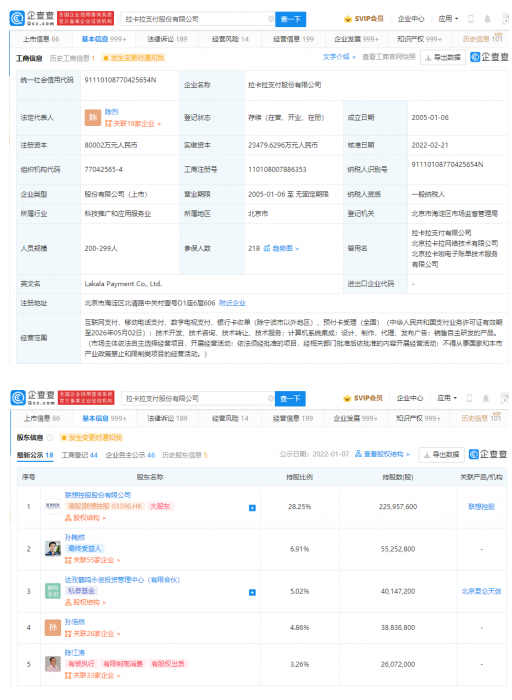Focus the search field in the header above 股东信息

(196, 398)
